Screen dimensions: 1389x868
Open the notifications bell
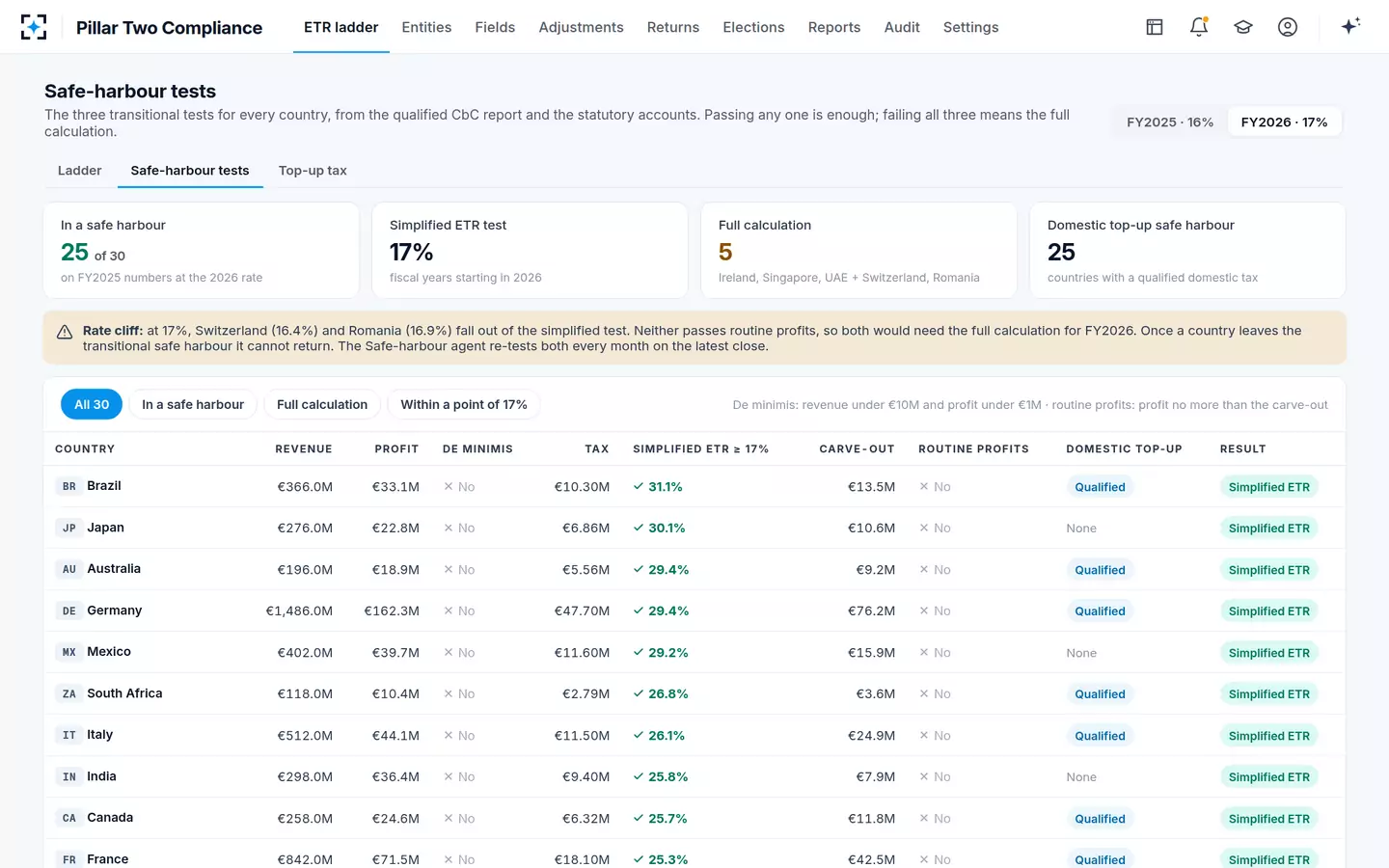1199,27
